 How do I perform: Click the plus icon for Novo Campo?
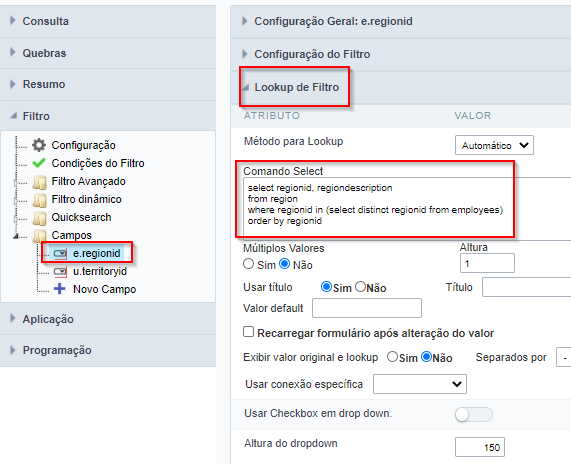tap(59, 289)
